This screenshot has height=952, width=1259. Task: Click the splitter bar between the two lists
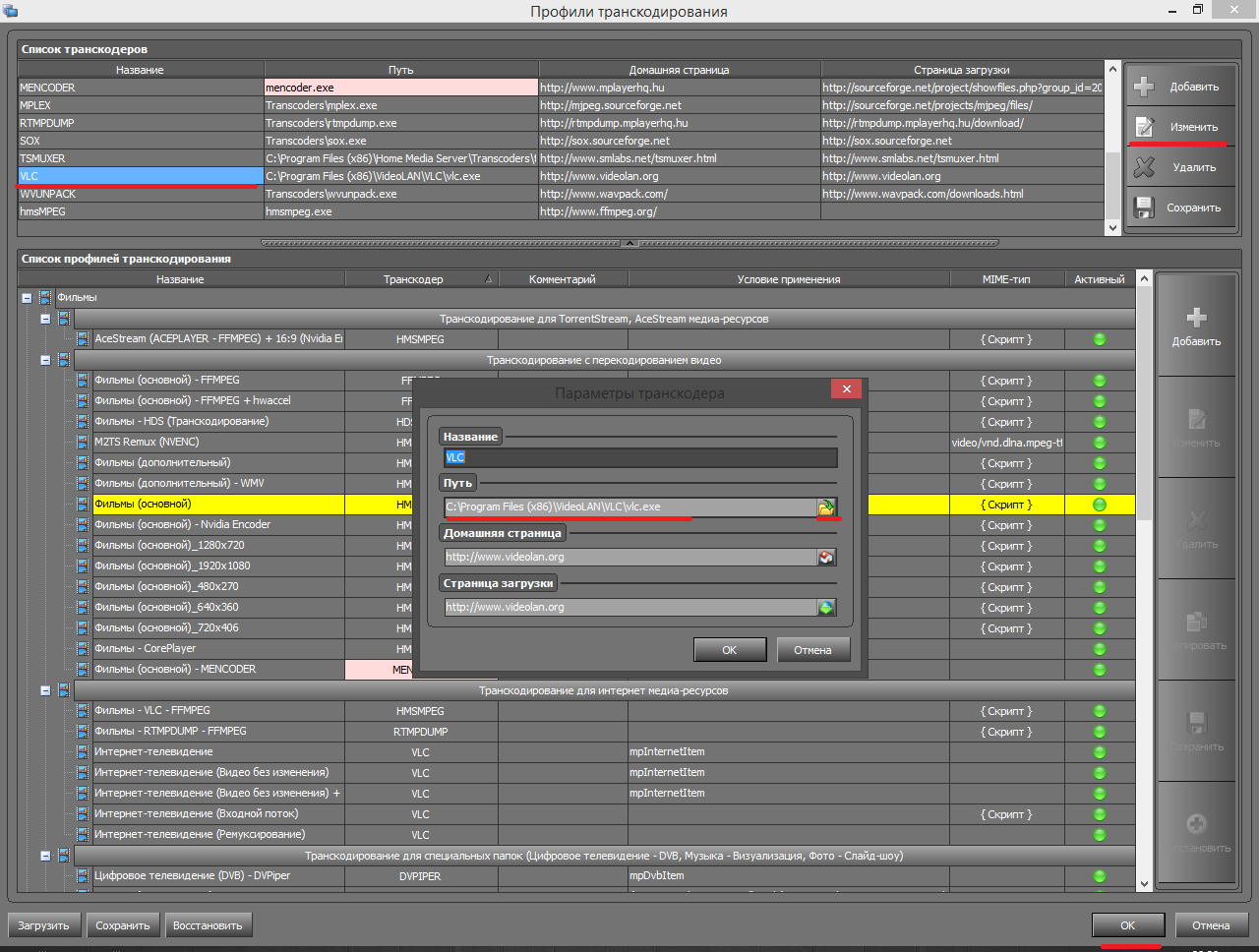[x=629, y=243]
